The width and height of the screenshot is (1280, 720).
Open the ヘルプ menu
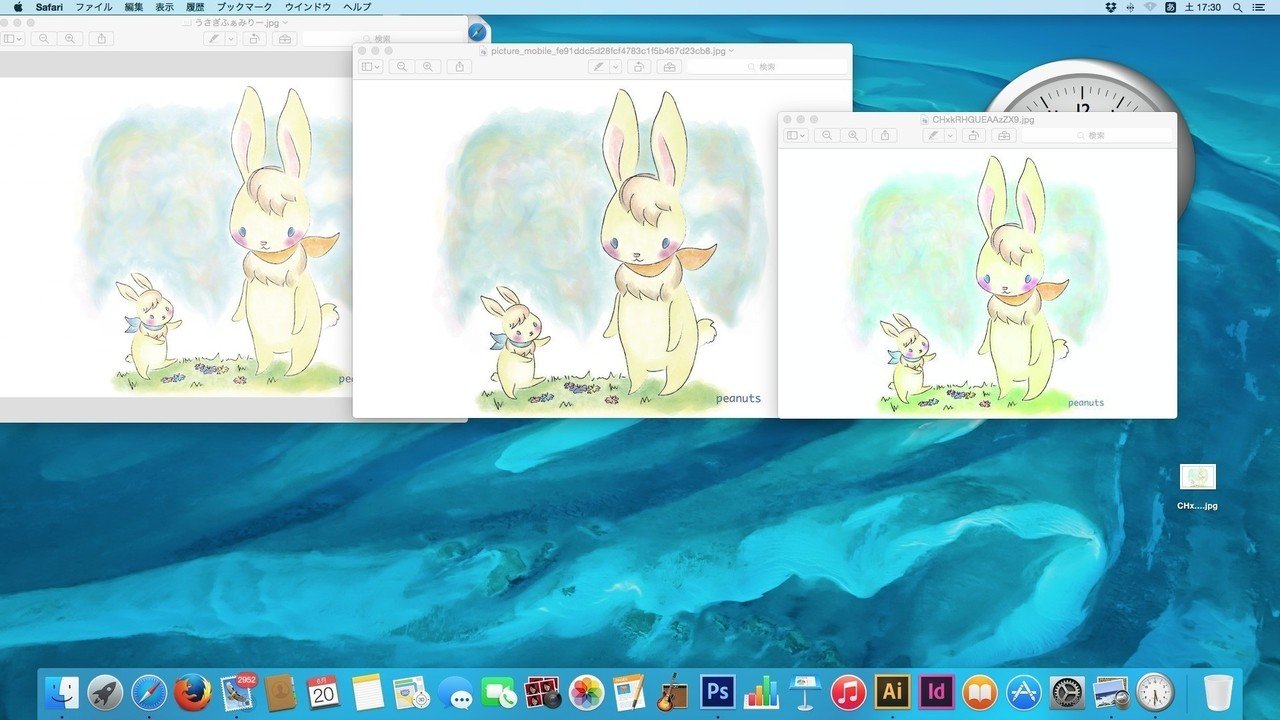(x=357, y=7)
